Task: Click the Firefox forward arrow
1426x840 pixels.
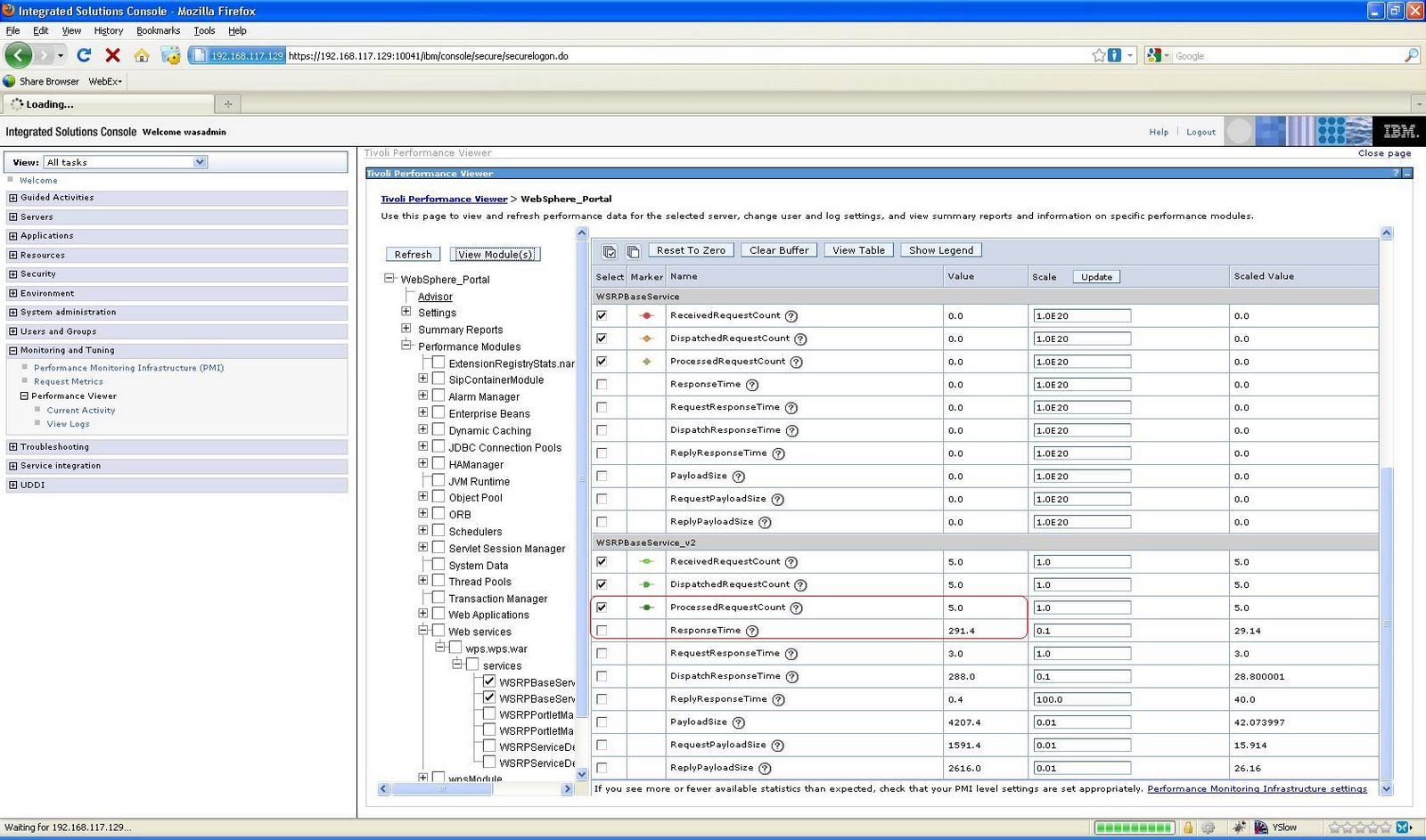Action: point(44,55)
